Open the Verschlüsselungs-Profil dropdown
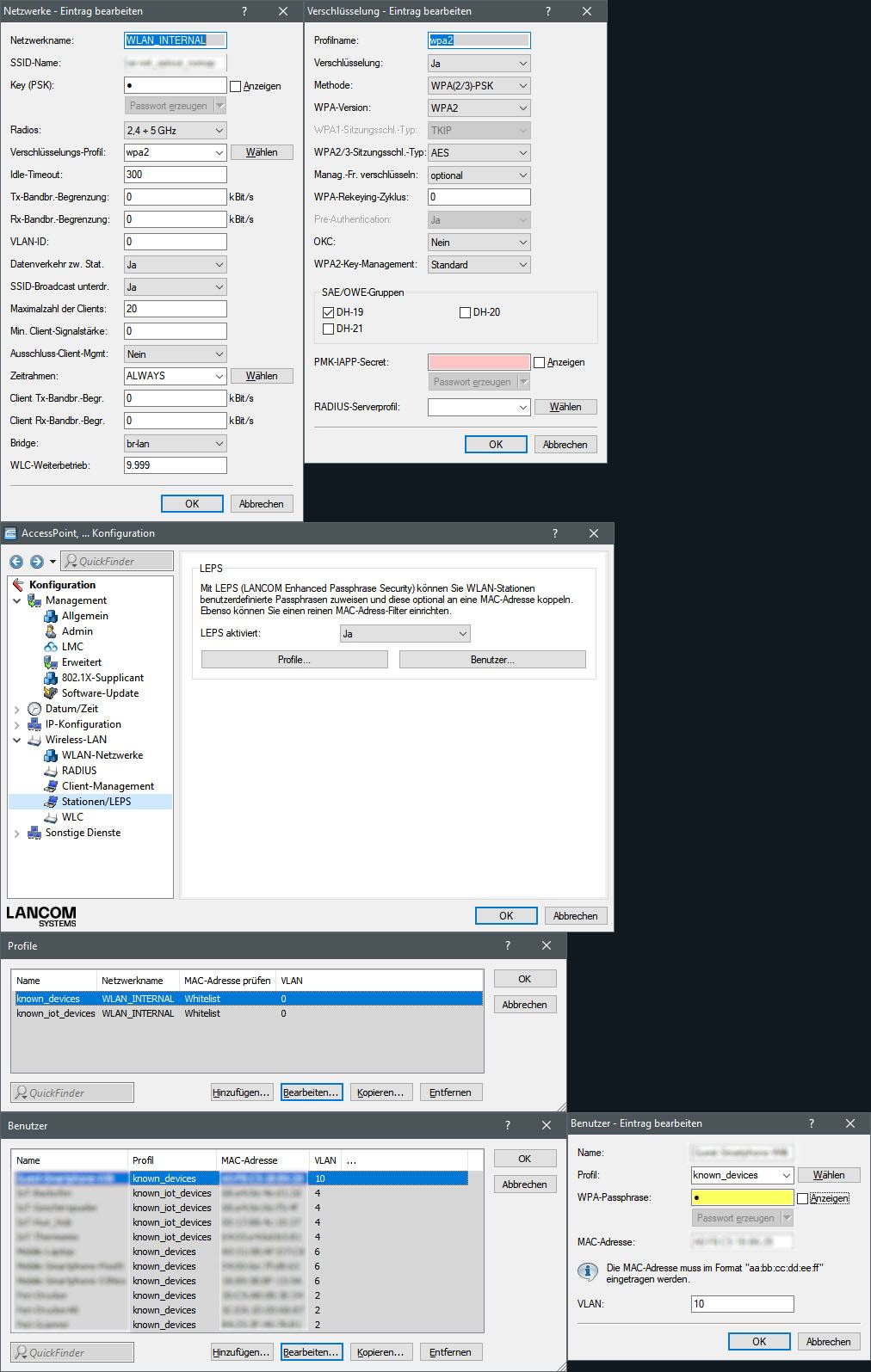871x1372 pixels. coord(176,152)
